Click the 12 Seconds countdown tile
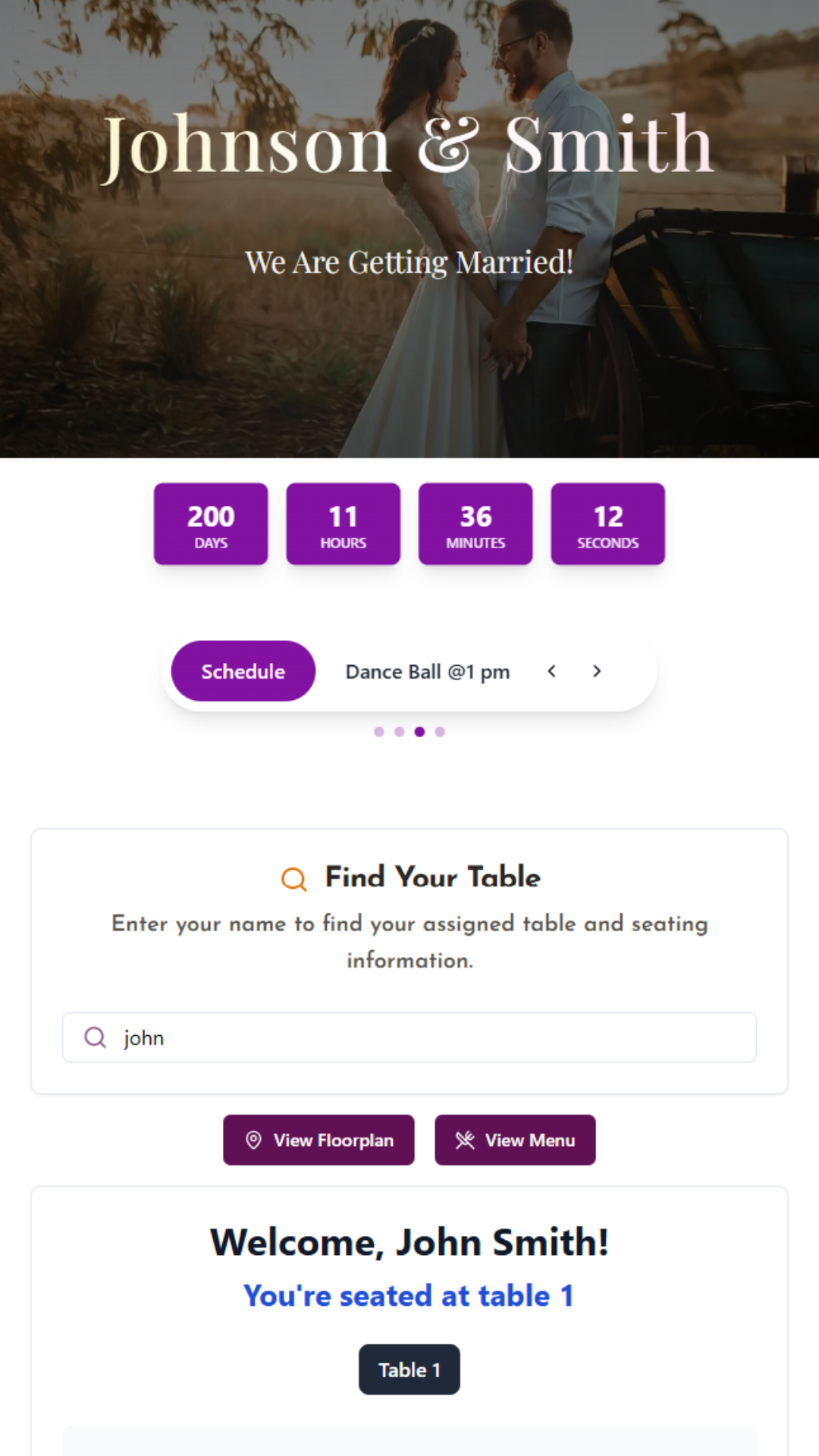 [607, 523]
